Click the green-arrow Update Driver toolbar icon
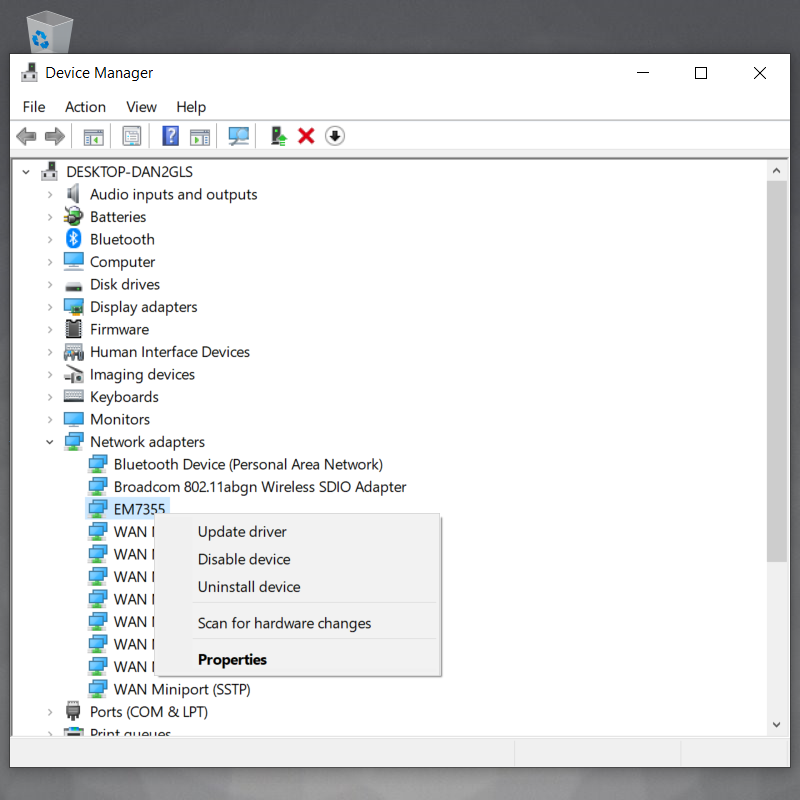The width and height of the screenshot is (800, 800). point(279,136)
